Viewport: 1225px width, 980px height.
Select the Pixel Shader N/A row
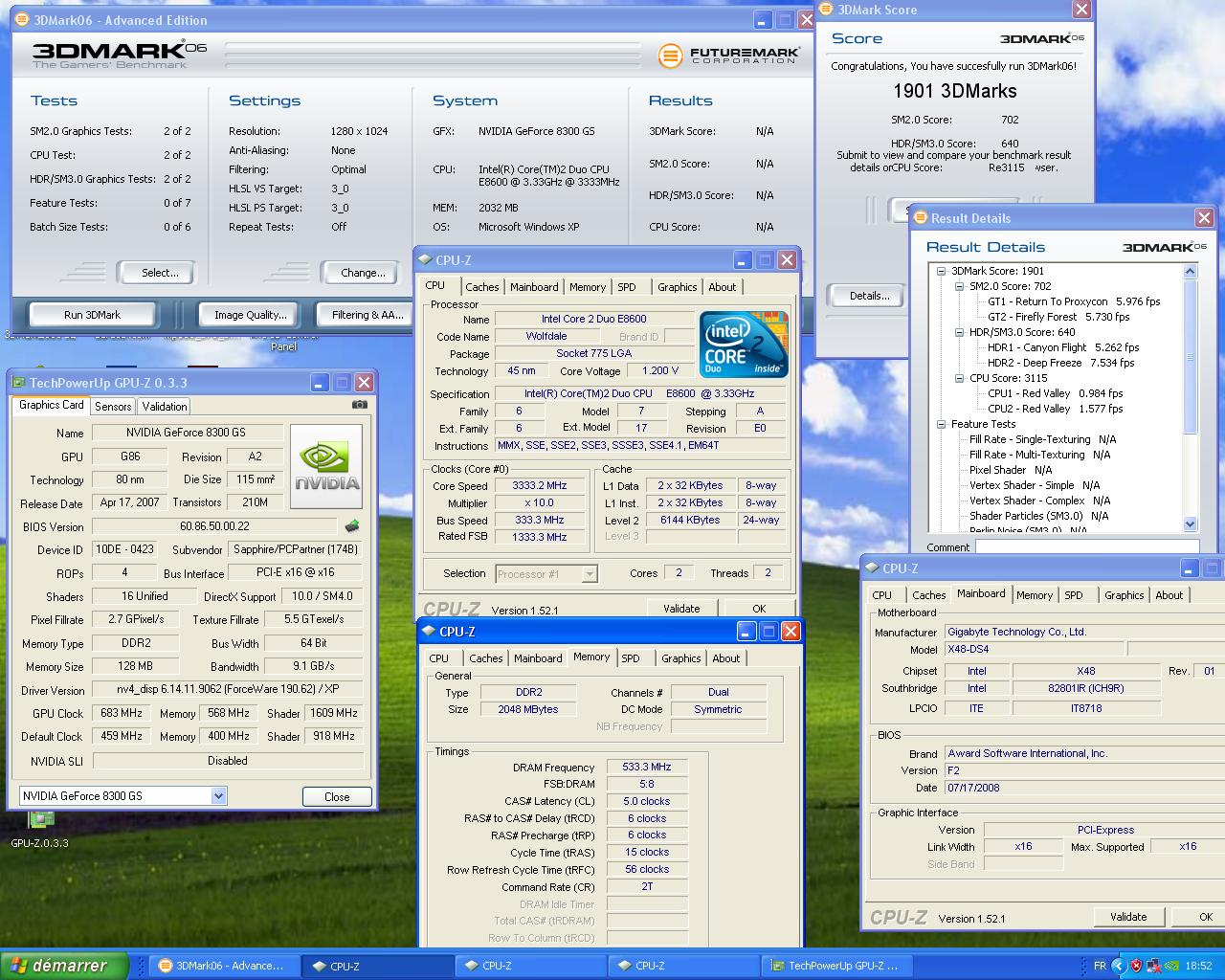pos(1011,470)
